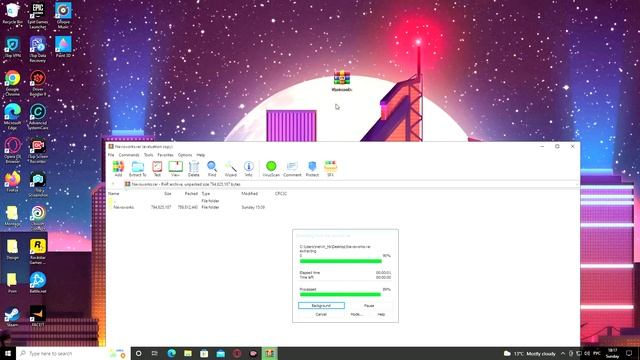
Task: Start VirusScan from the toolbar
Action: point(271,169)
